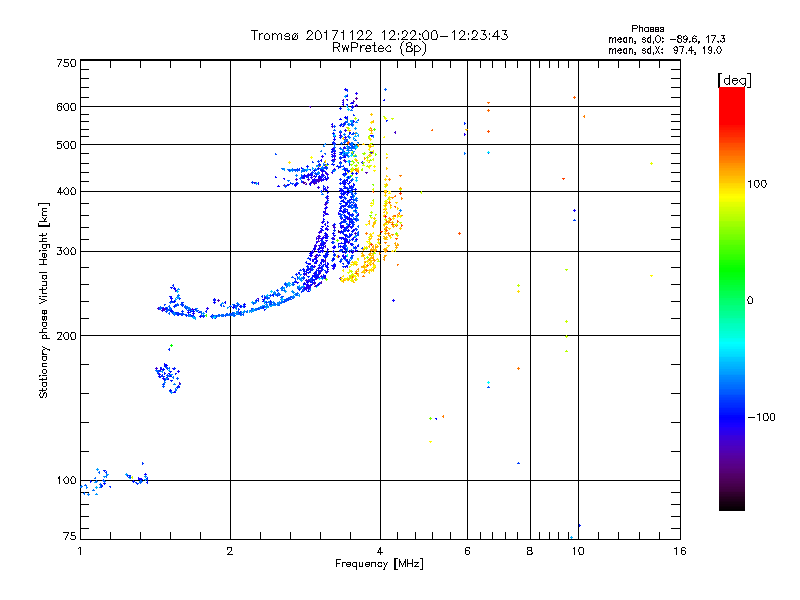Click the y-axis tick label '400'
800x600 pixels.
66,192
